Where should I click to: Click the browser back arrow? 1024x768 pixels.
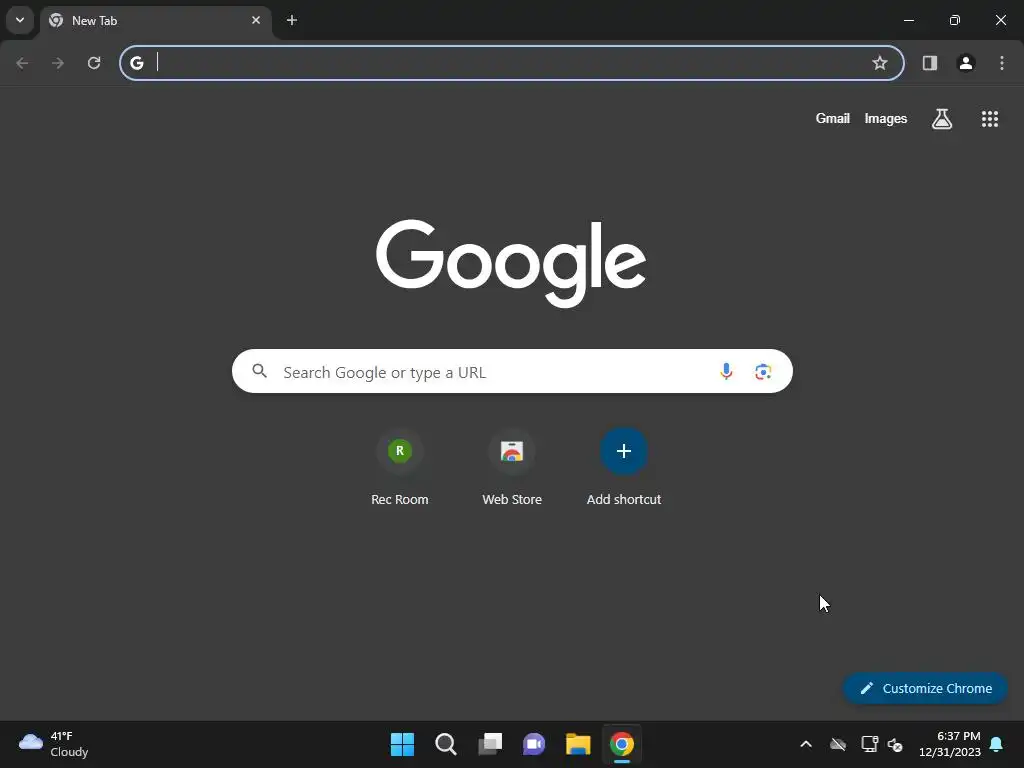click(22, 63)
